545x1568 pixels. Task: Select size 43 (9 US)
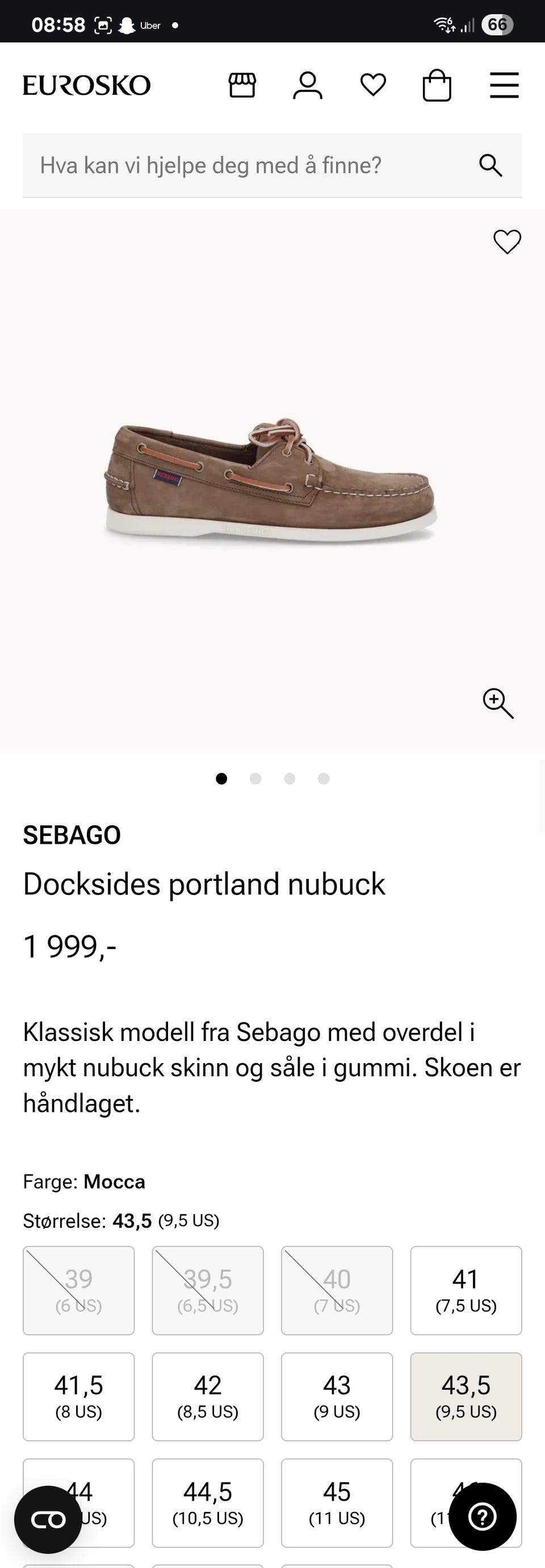coord(337,1396)
